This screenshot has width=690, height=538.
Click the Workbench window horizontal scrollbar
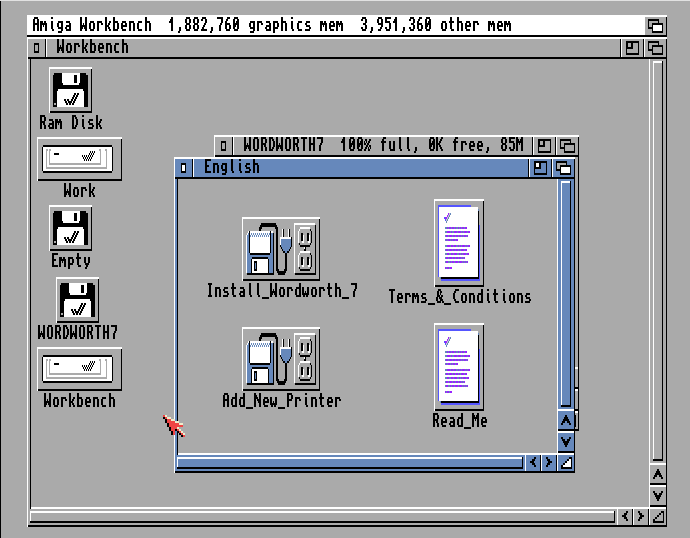(322, 517)
